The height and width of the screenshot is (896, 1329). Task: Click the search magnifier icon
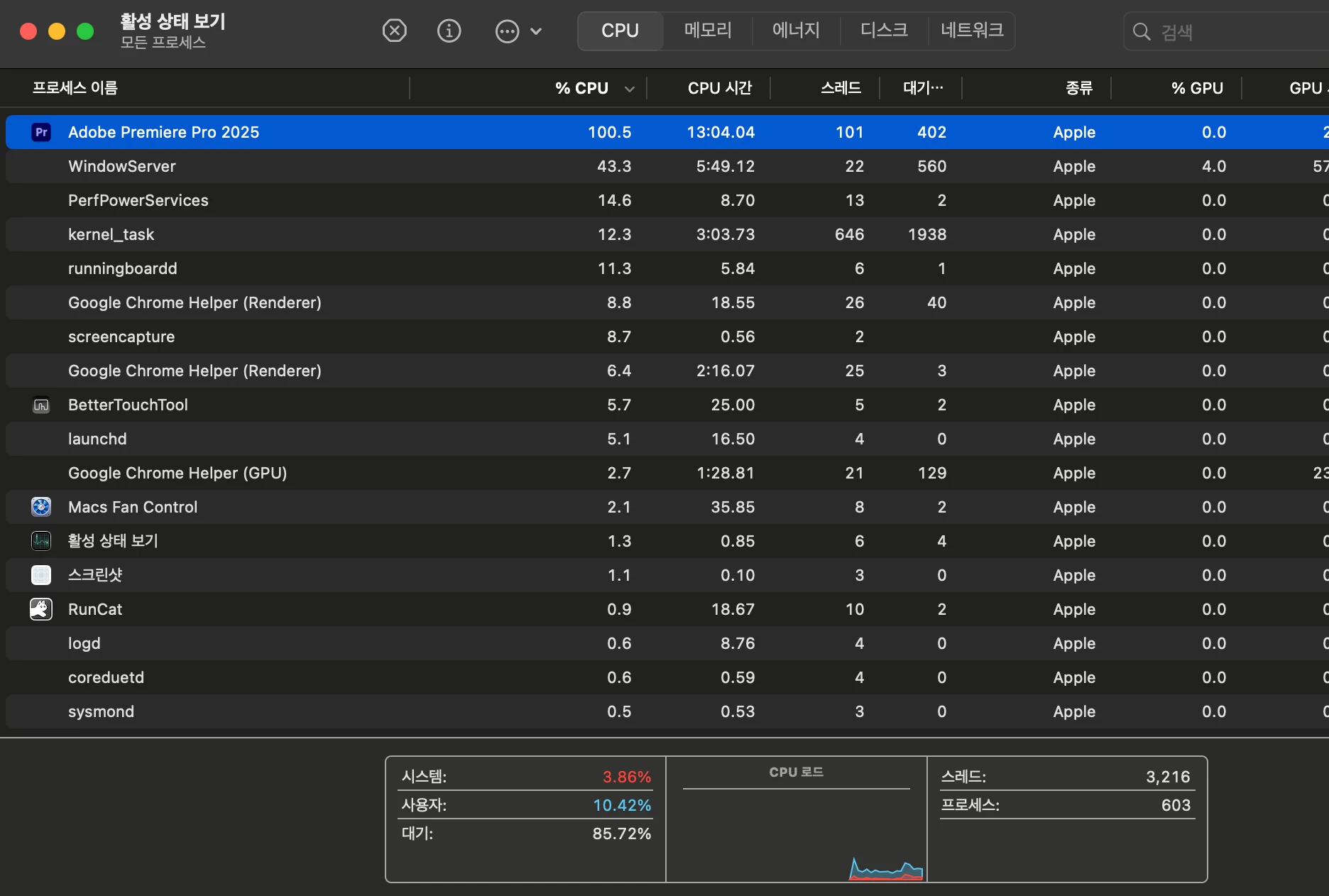(1142, 32)
